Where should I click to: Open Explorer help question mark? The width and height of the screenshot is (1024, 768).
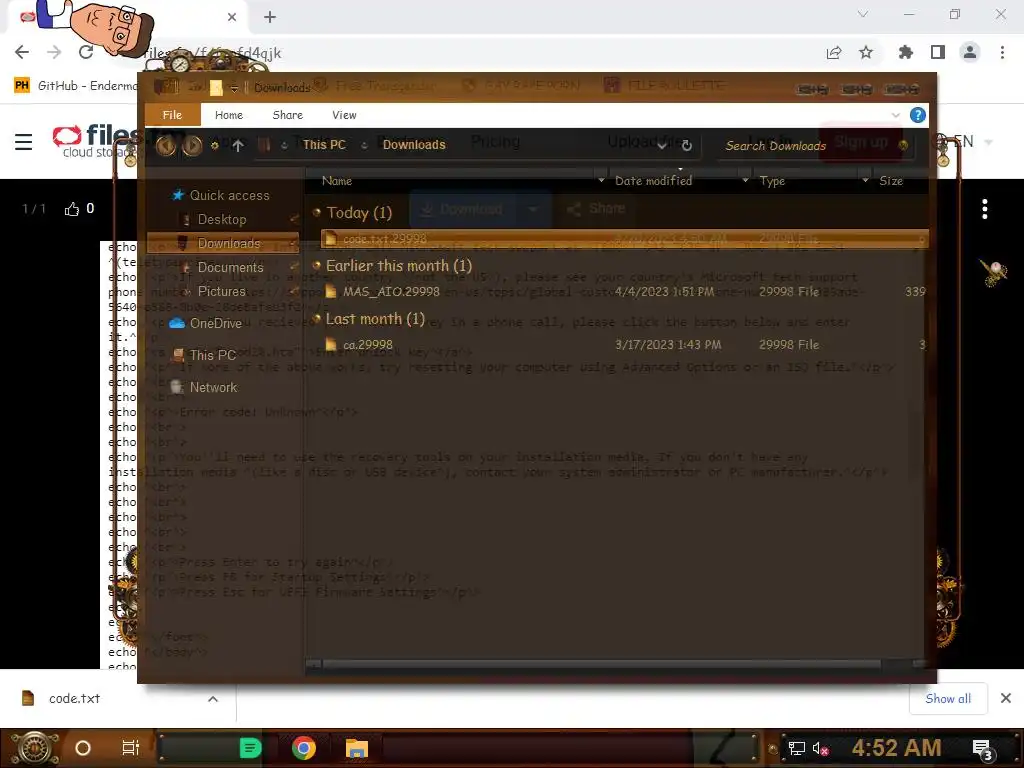[918, 115]
